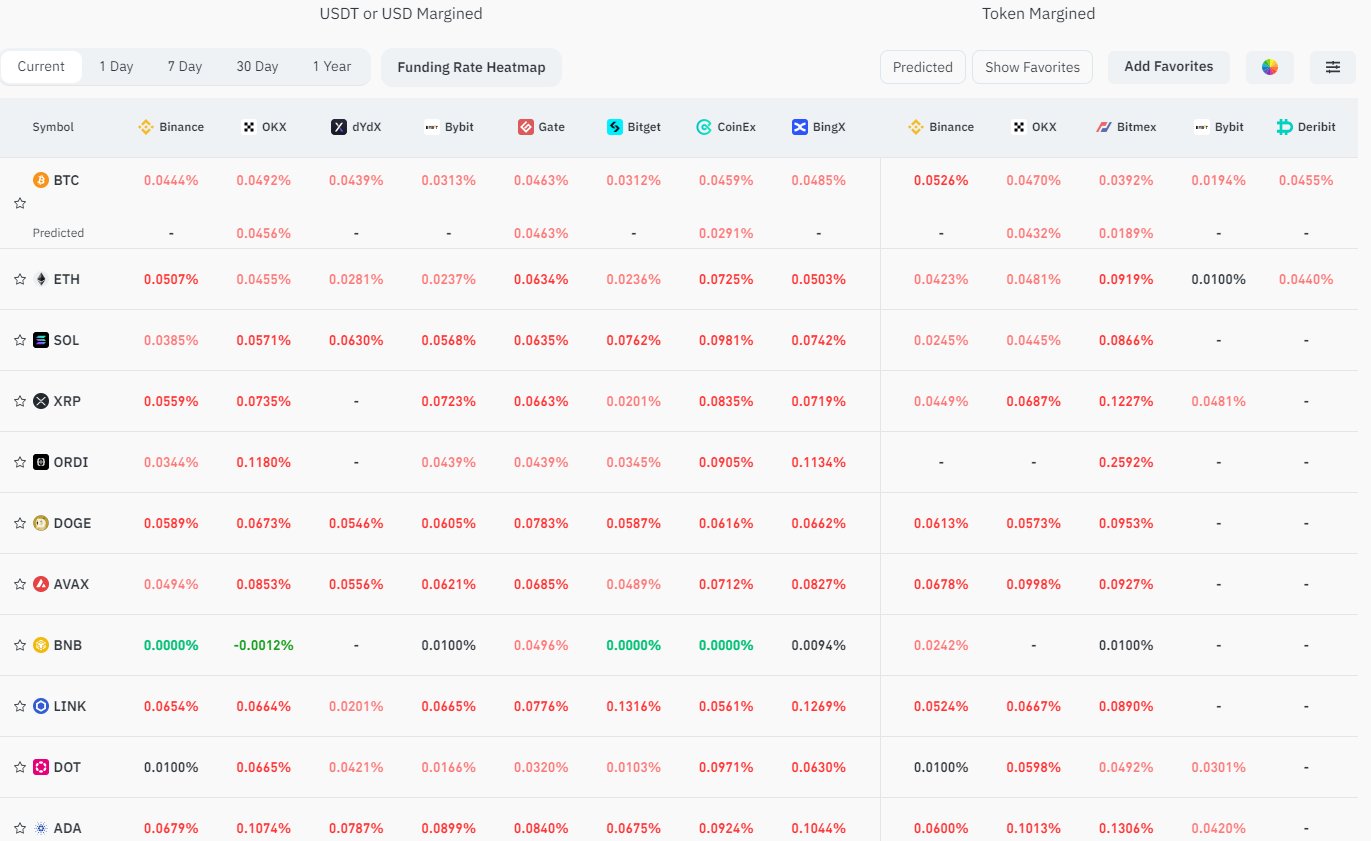Open the filter settings sliders icon
The width and height of the screenshot is (1371, 841).
click(x=1333, y=67)
